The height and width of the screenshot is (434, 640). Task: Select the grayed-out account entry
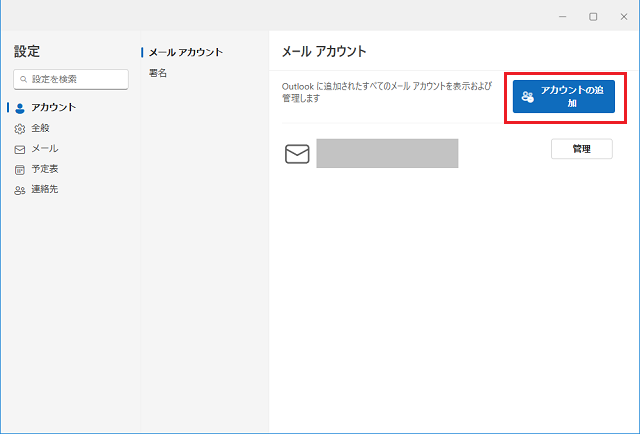pyautogui.click(x=387, y=153)
